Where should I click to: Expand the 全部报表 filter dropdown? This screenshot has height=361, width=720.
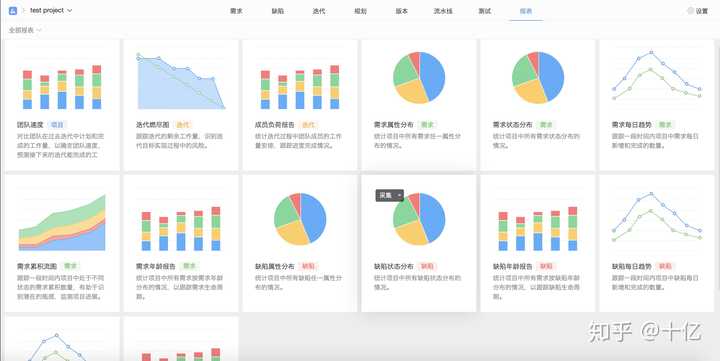[x=25, y=30]
